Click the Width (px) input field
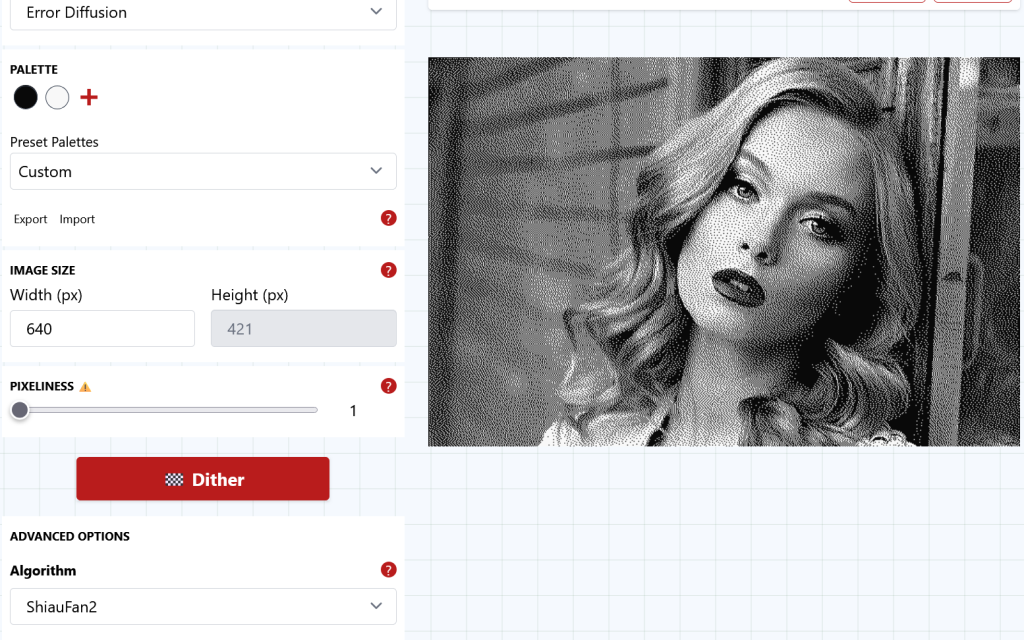Viewport: 1024px width, 640px height. click(102, 328)
